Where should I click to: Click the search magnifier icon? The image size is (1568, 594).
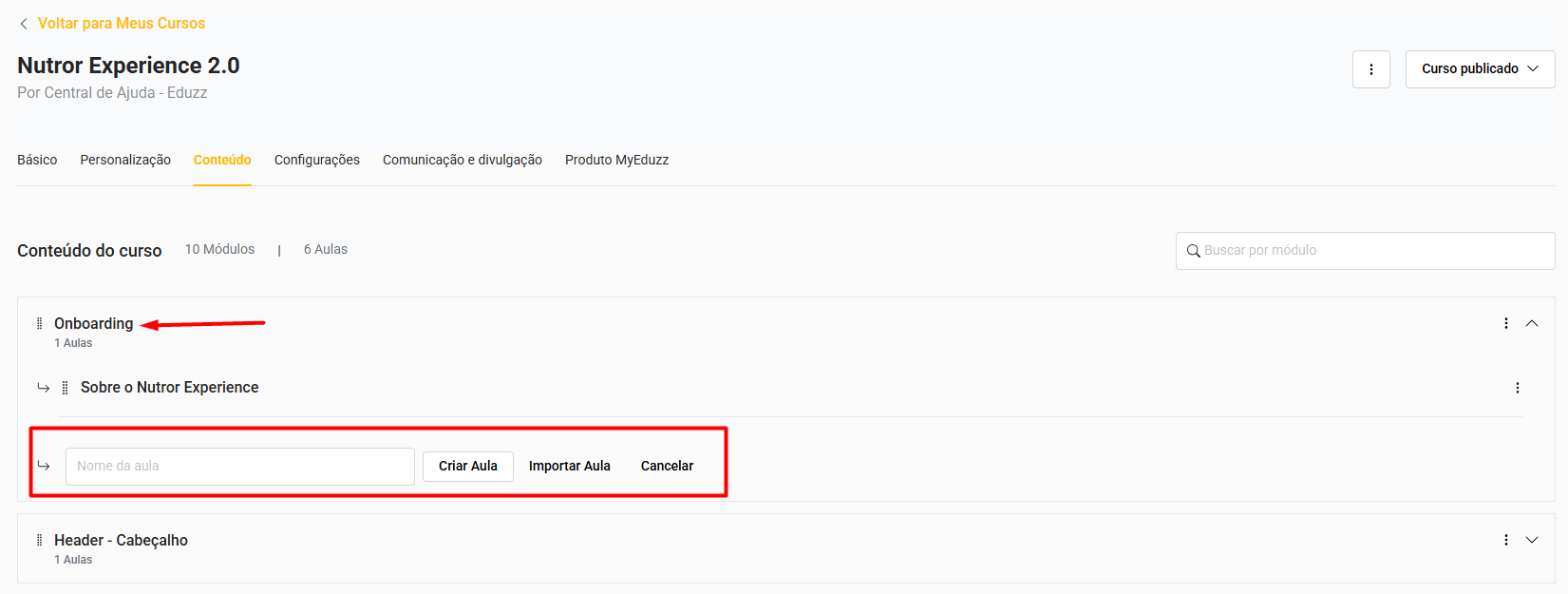pos(1193,251)
